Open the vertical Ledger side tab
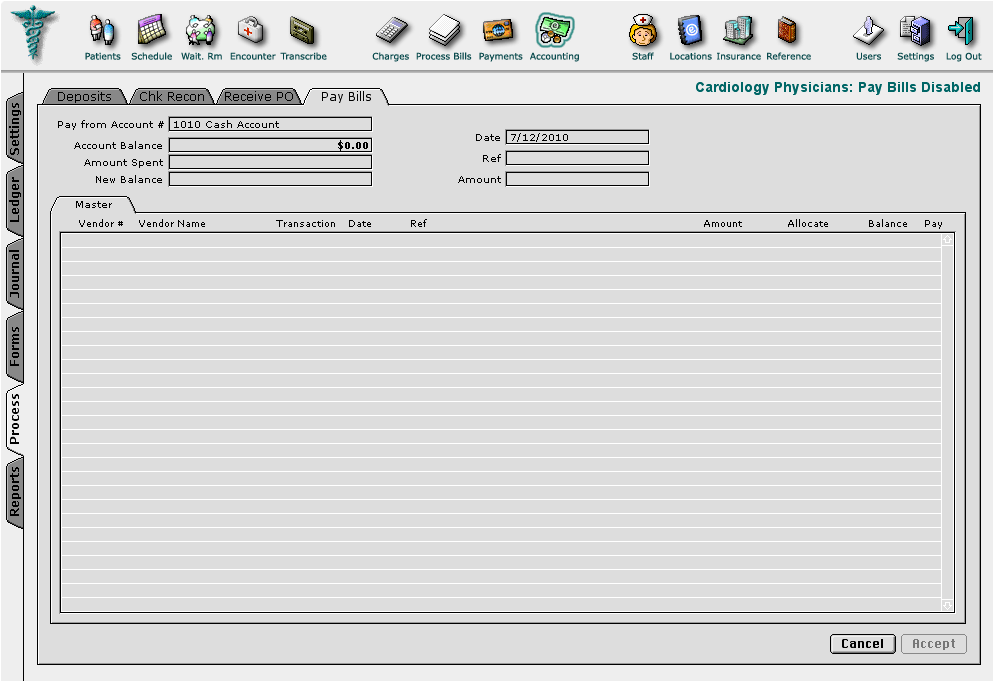Image resolution: width=993 pixels, height=681 pixels. (15, 200)
